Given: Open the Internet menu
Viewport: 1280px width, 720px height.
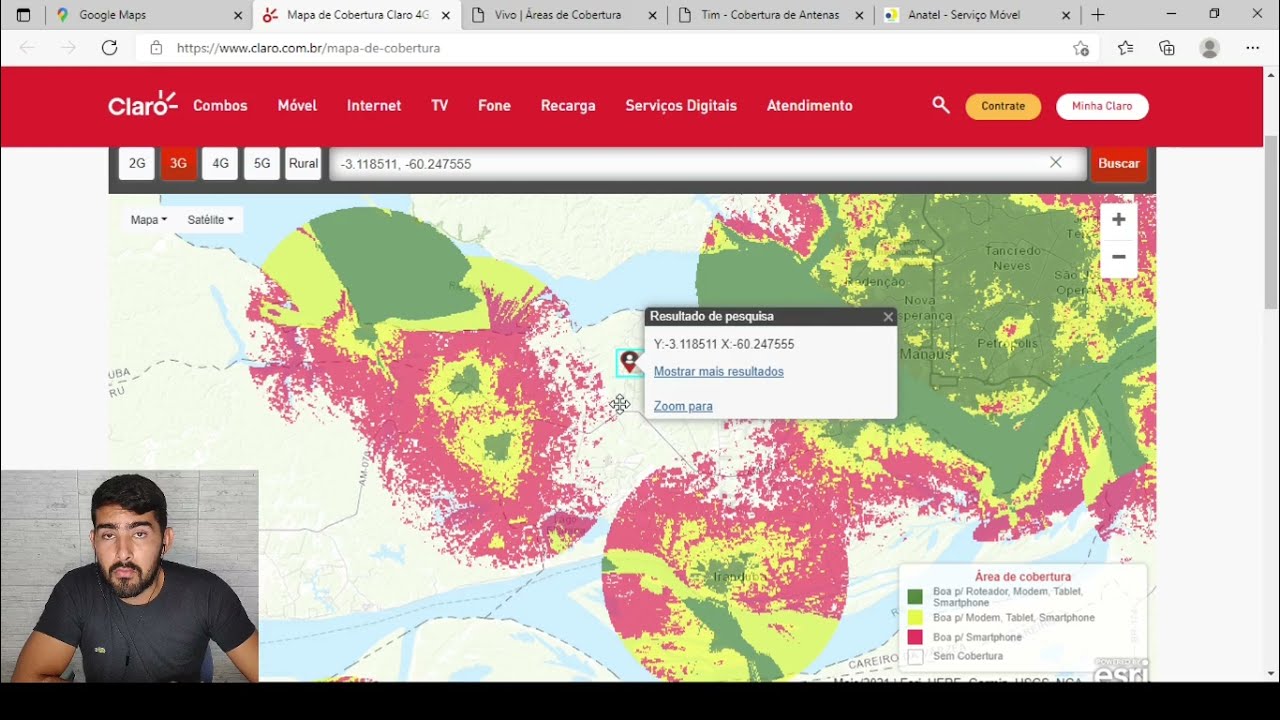Looking at the screenshot, I should [374, 105].
